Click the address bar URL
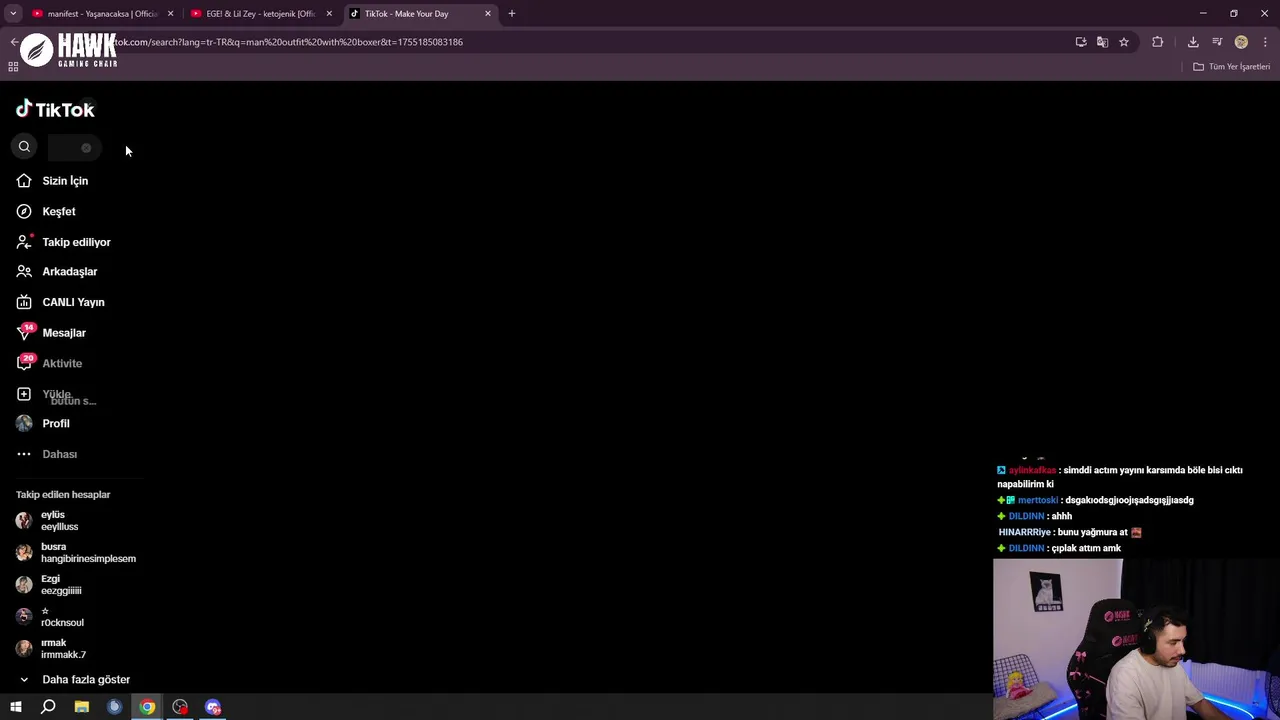Screen dimensions: 1280x720 (x=290, y=42)
